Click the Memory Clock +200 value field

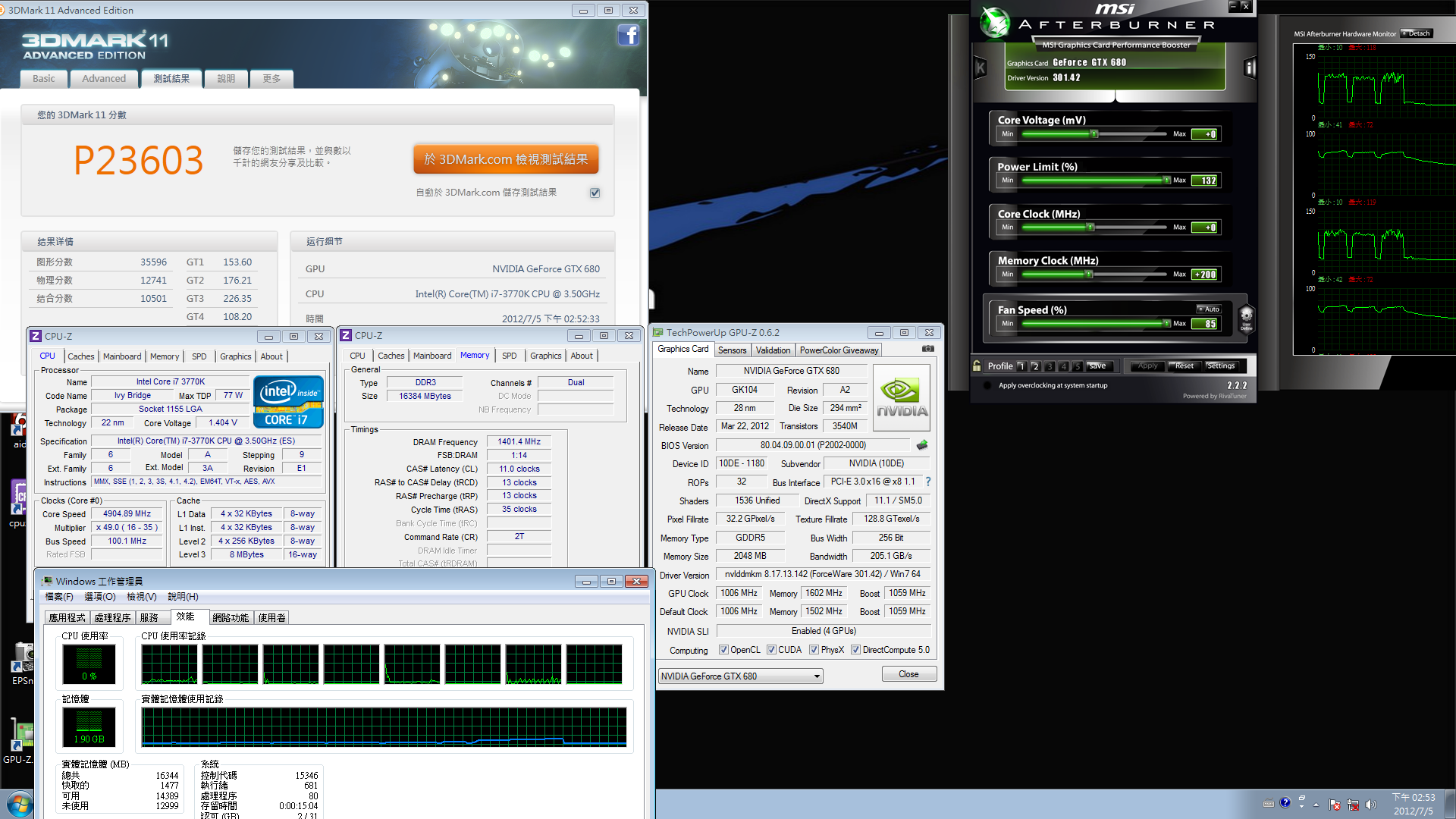(x=1204, y=275)
